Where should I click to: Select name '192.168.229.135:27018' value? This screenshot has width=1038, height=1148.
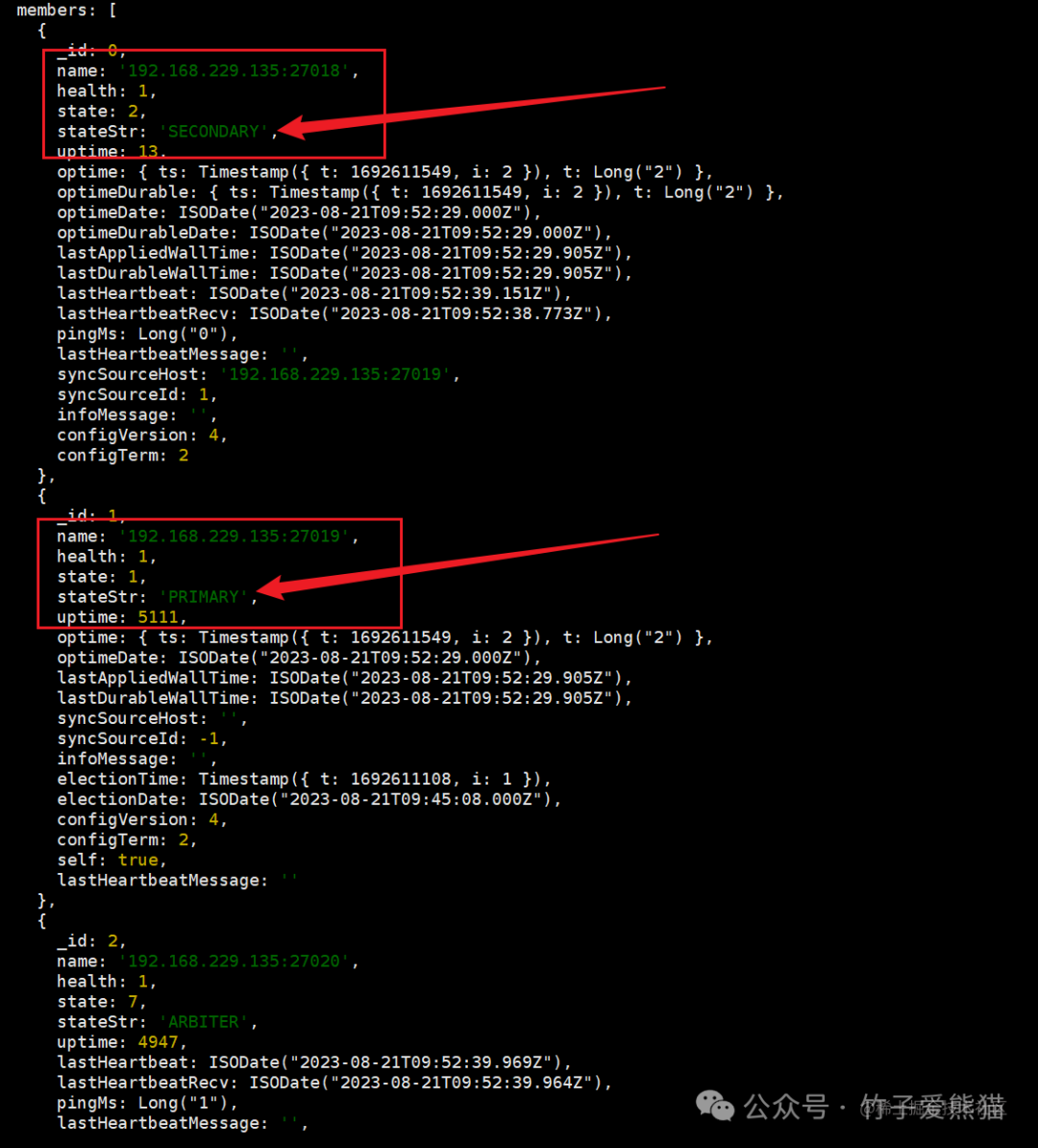click(234, 71)
